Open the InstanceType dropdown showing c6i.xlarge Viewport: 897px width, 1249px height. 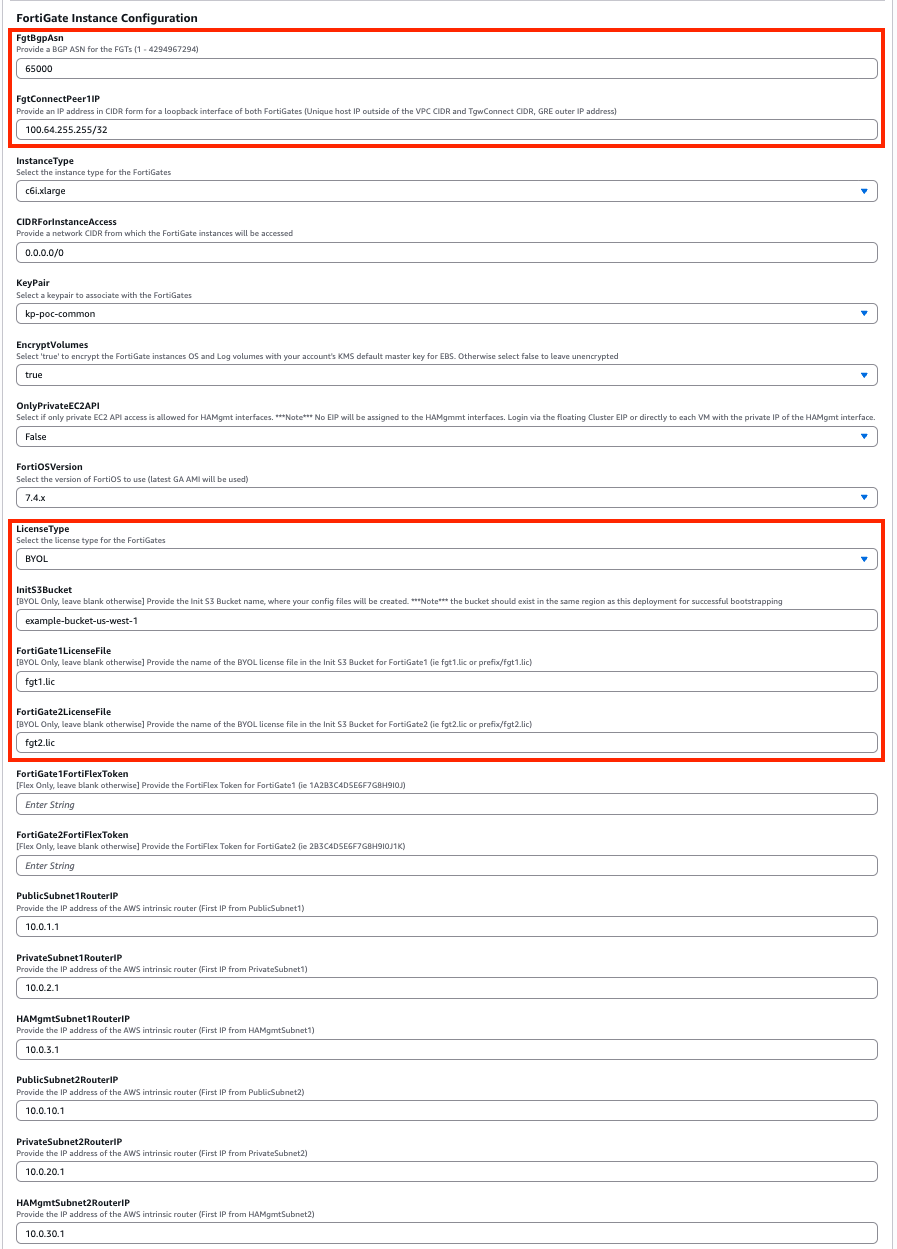pos(446,191)
